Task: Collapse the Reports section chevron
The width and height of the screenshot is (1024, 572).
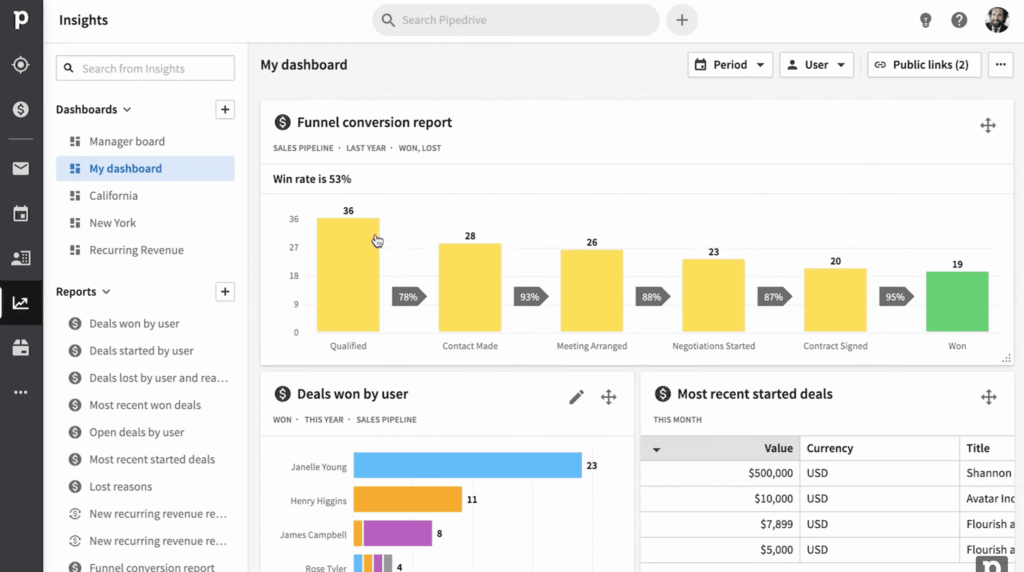Action: [x=106, y=292]
